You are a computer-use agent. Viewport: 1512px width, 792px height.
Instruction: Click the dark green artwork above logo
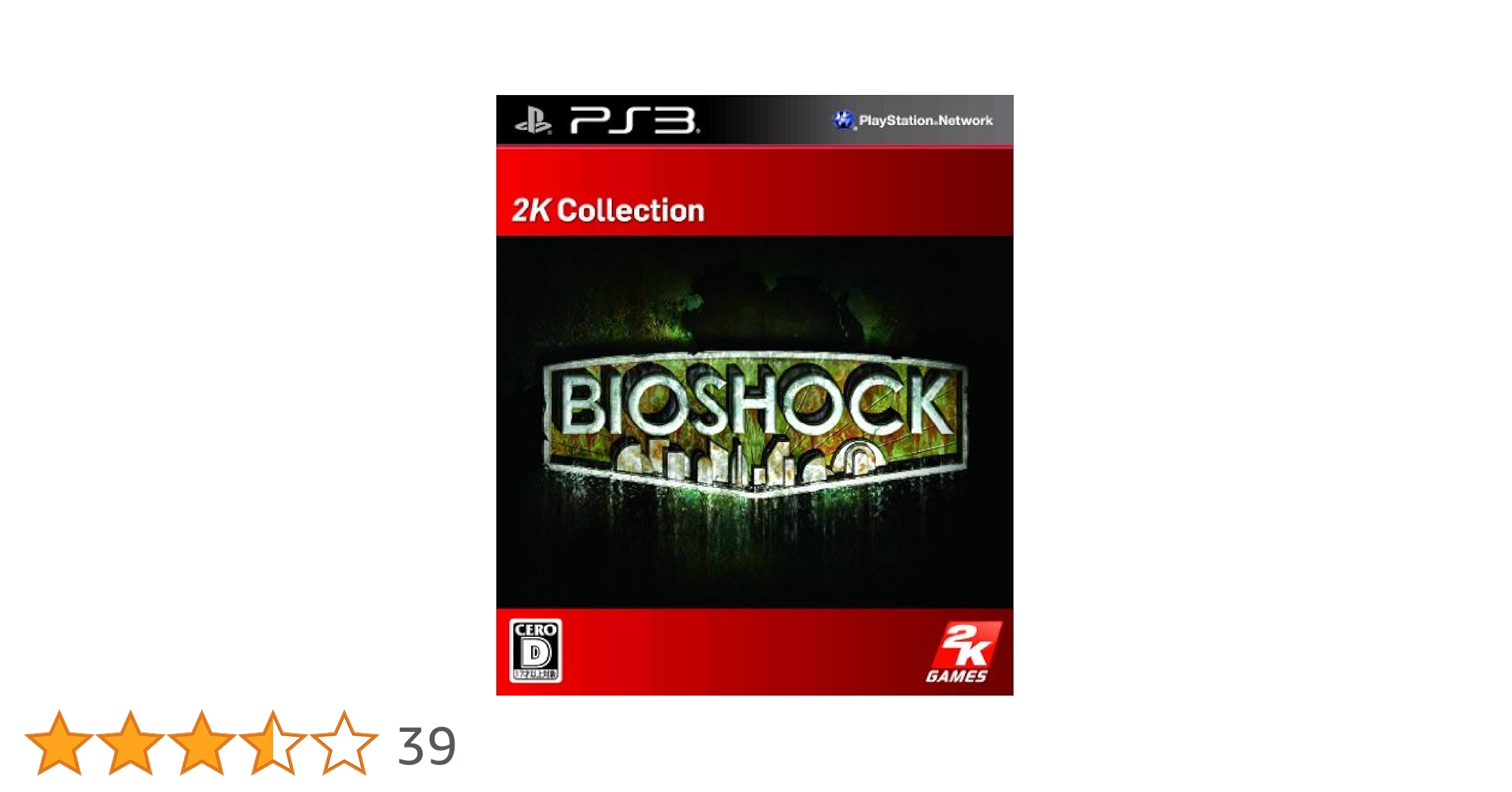754,301
